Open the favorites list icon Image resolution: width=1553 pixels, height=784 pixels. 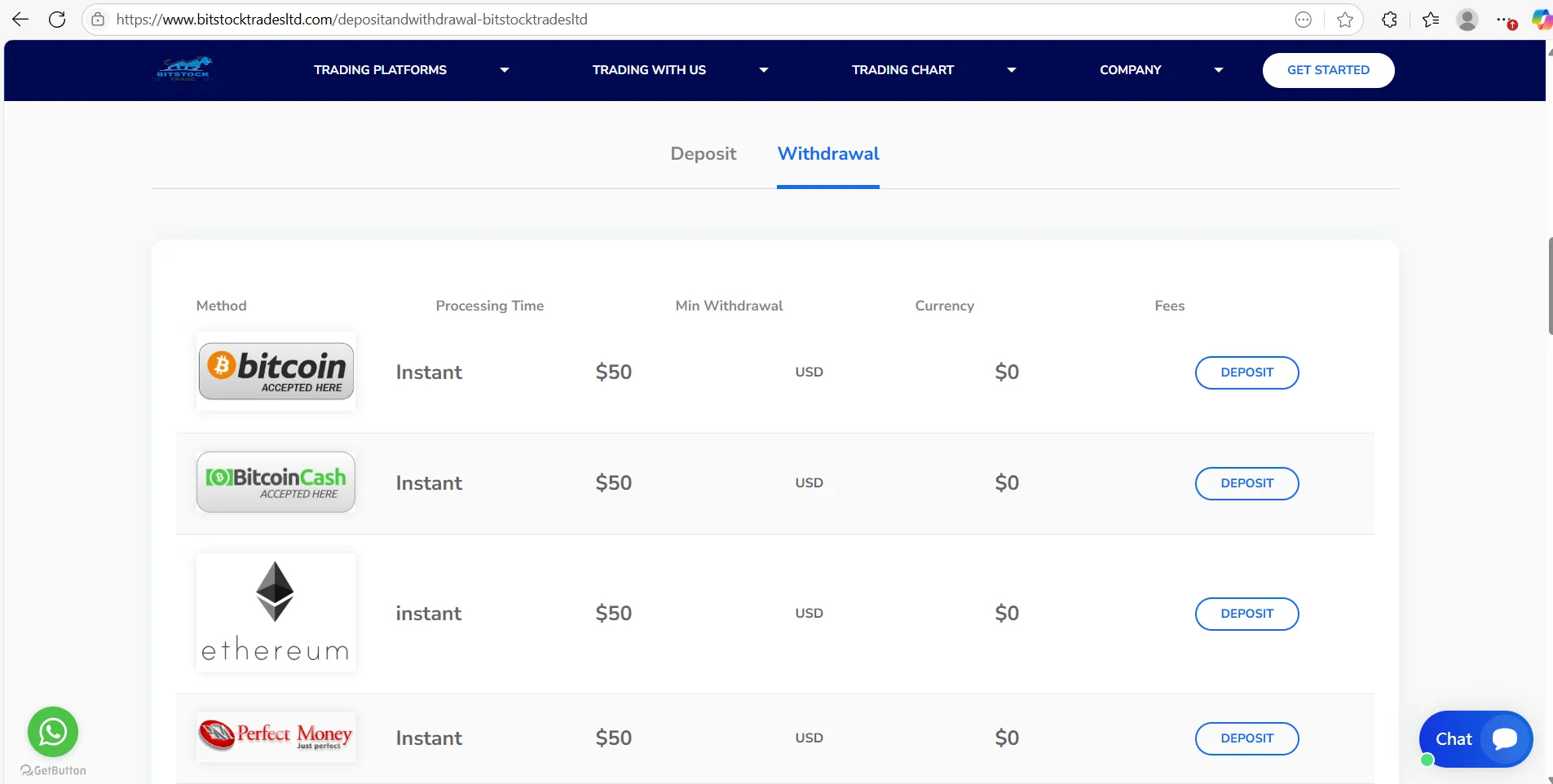point(1431,20)
